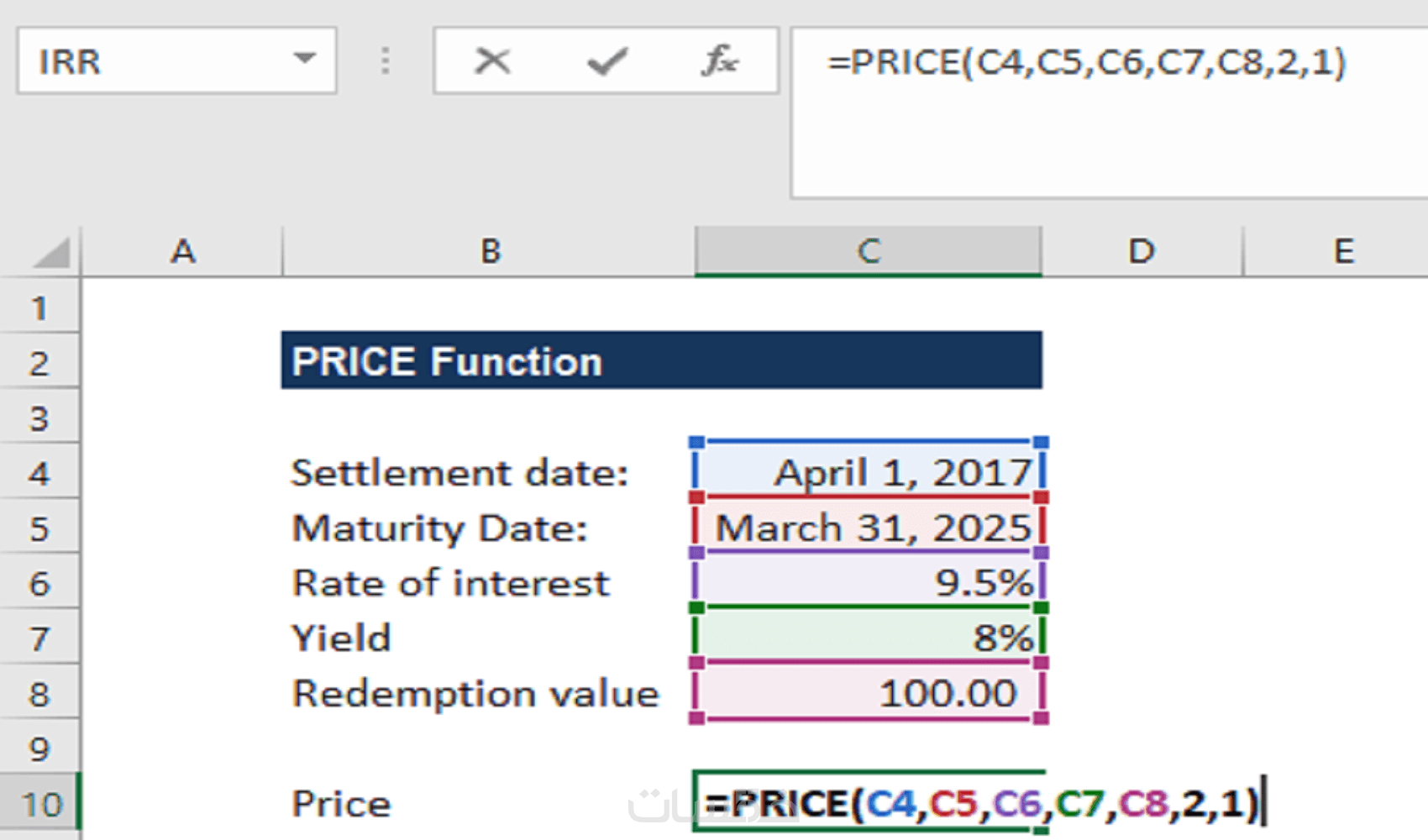Select column A header
The image size is (1428, 840).
coord(182,251)
